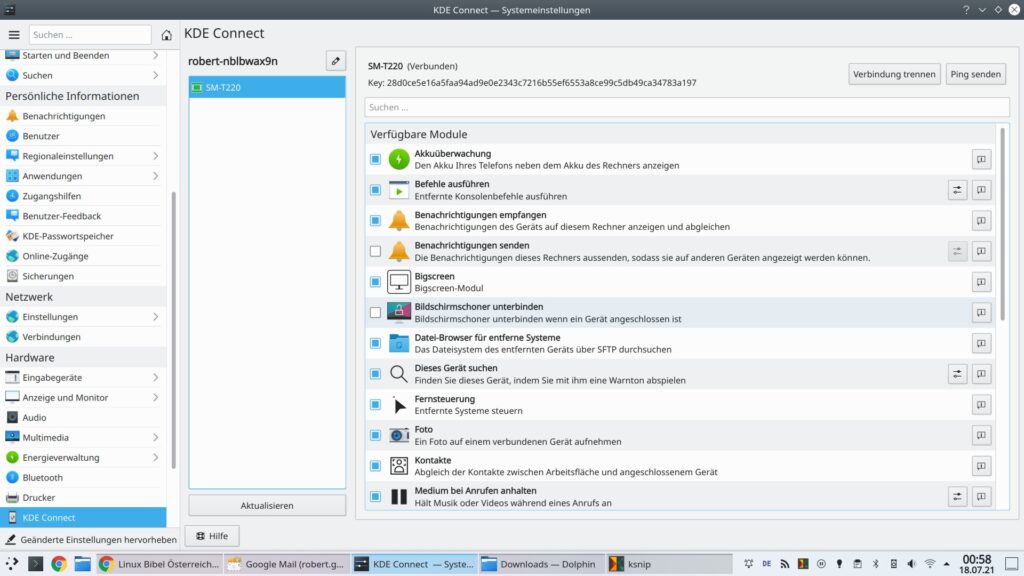
Task: Show info about the Fernsteuerung module
Action: 981,405
